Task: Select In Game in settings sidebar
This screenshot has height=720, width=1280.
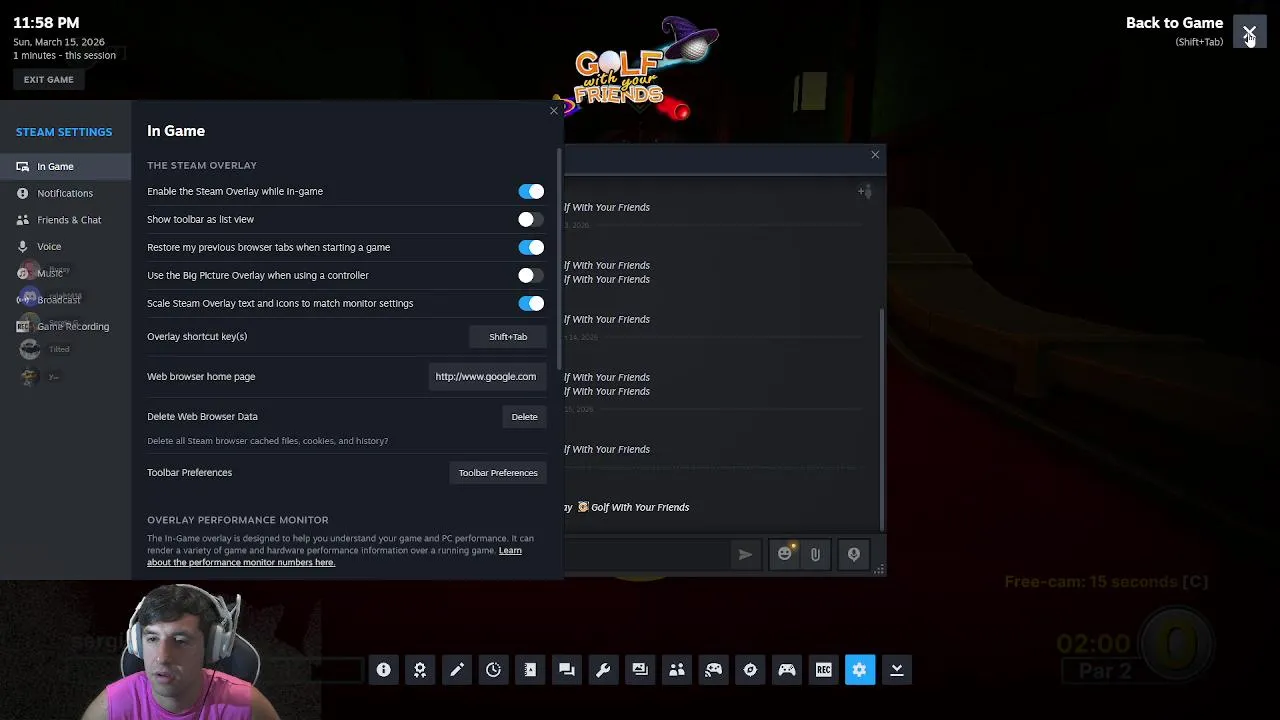Action: click(65, 166)
